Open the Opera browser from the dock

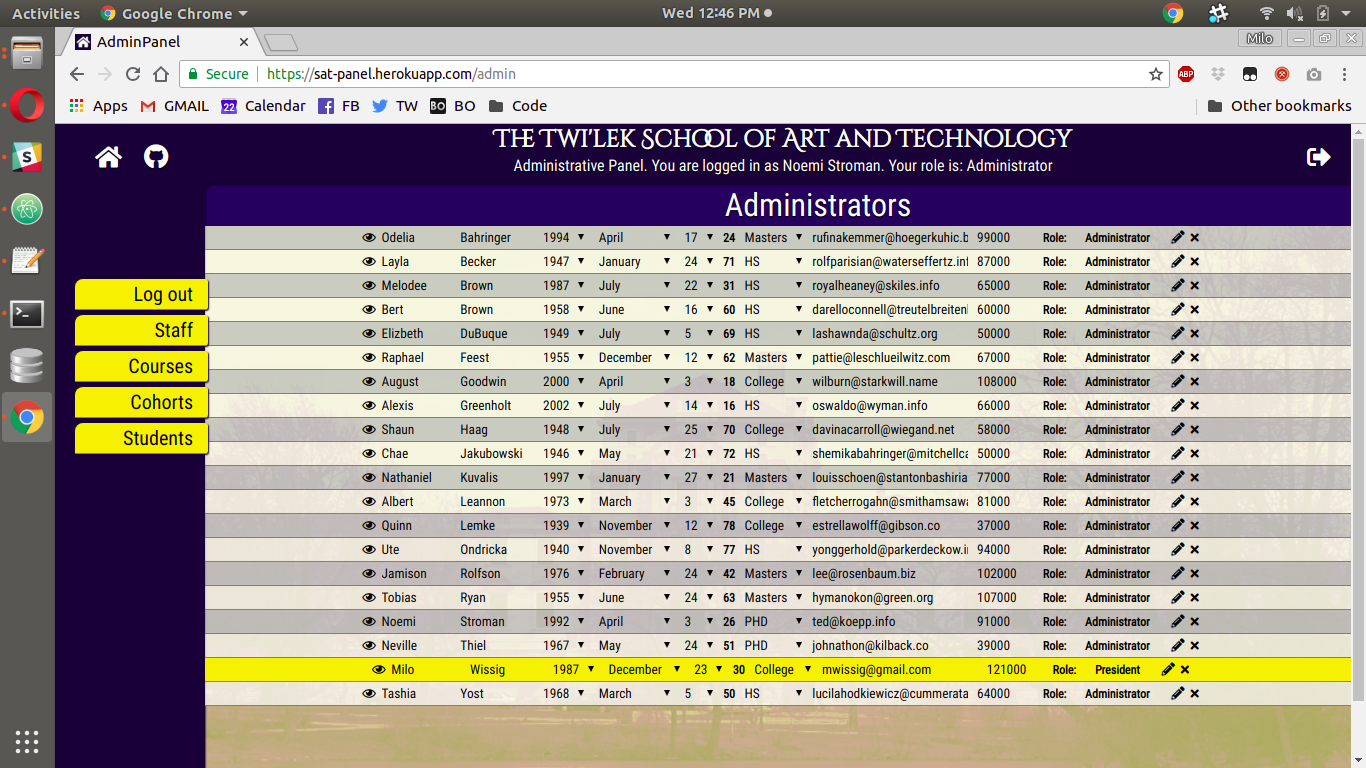27,104
